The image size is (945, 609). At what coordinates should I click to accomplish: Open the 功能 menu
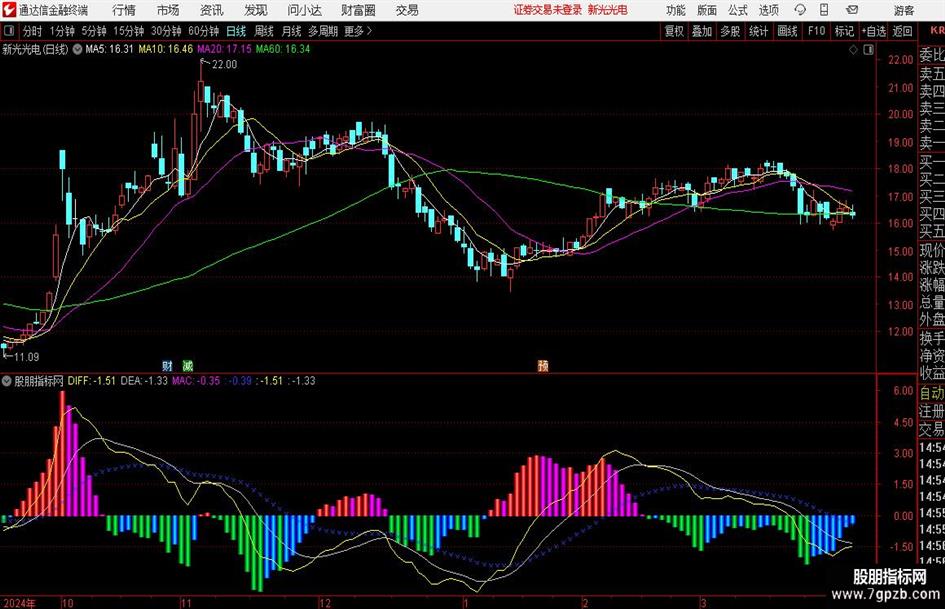click(676, 10)
